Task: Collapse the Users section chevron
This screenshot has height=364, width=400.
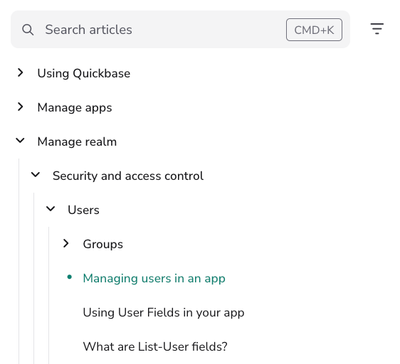Action: 51,209
